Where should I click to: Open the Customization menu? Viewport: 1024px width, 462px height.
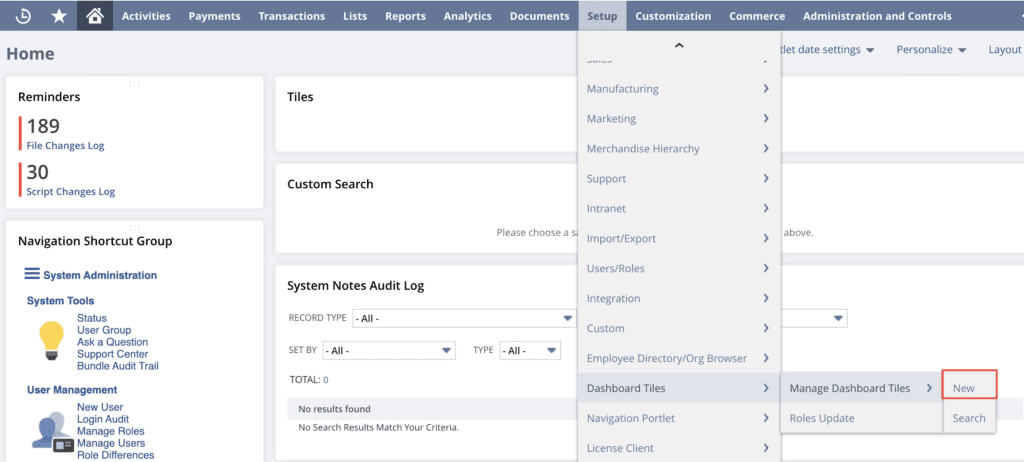(x=673, y=16)
